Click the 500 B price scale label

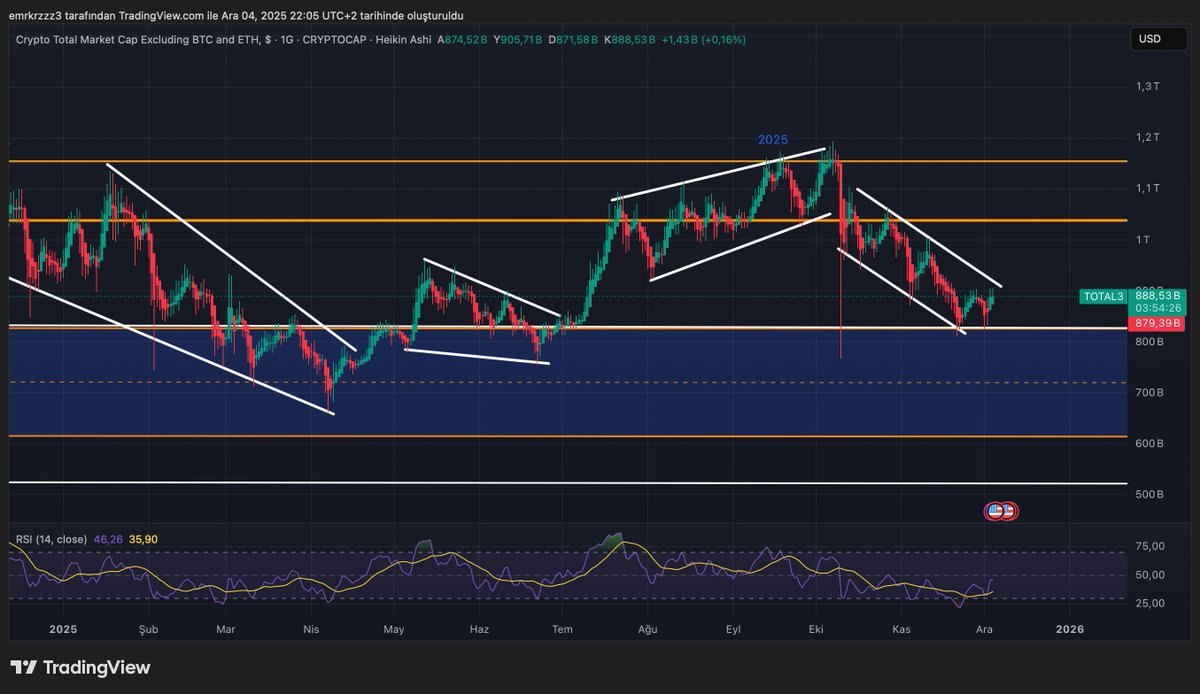coord(1147,495)
